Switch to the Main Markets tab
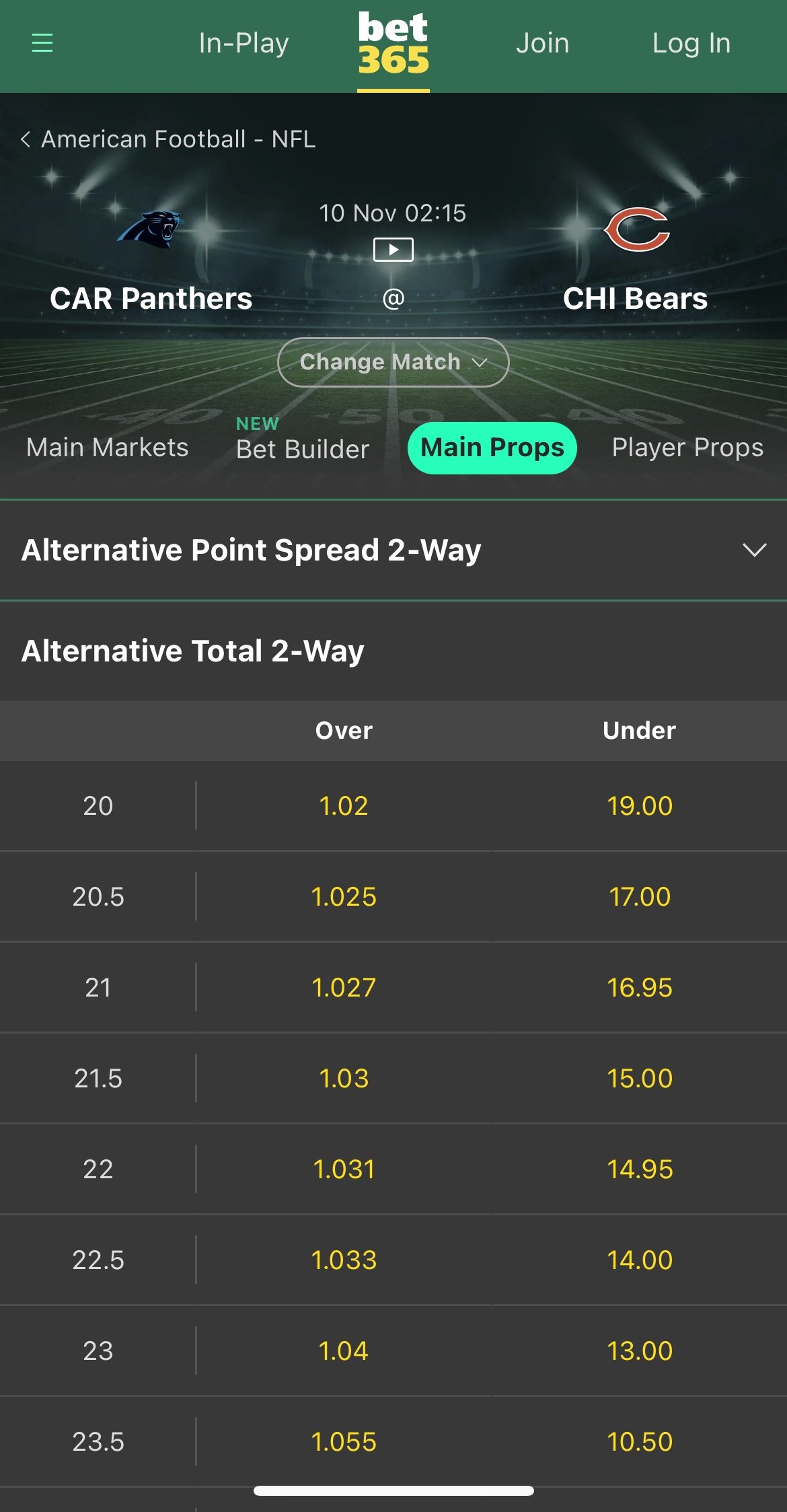This screenshot has width=787, height=1512. 108,447
